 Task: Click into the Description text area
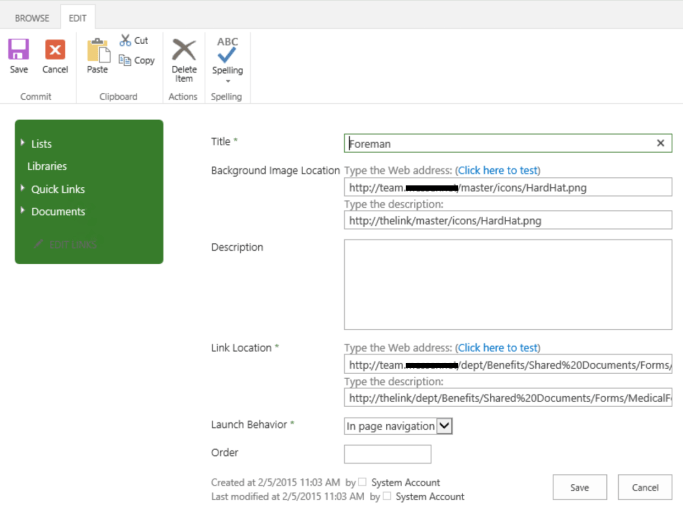pos(508,284)
